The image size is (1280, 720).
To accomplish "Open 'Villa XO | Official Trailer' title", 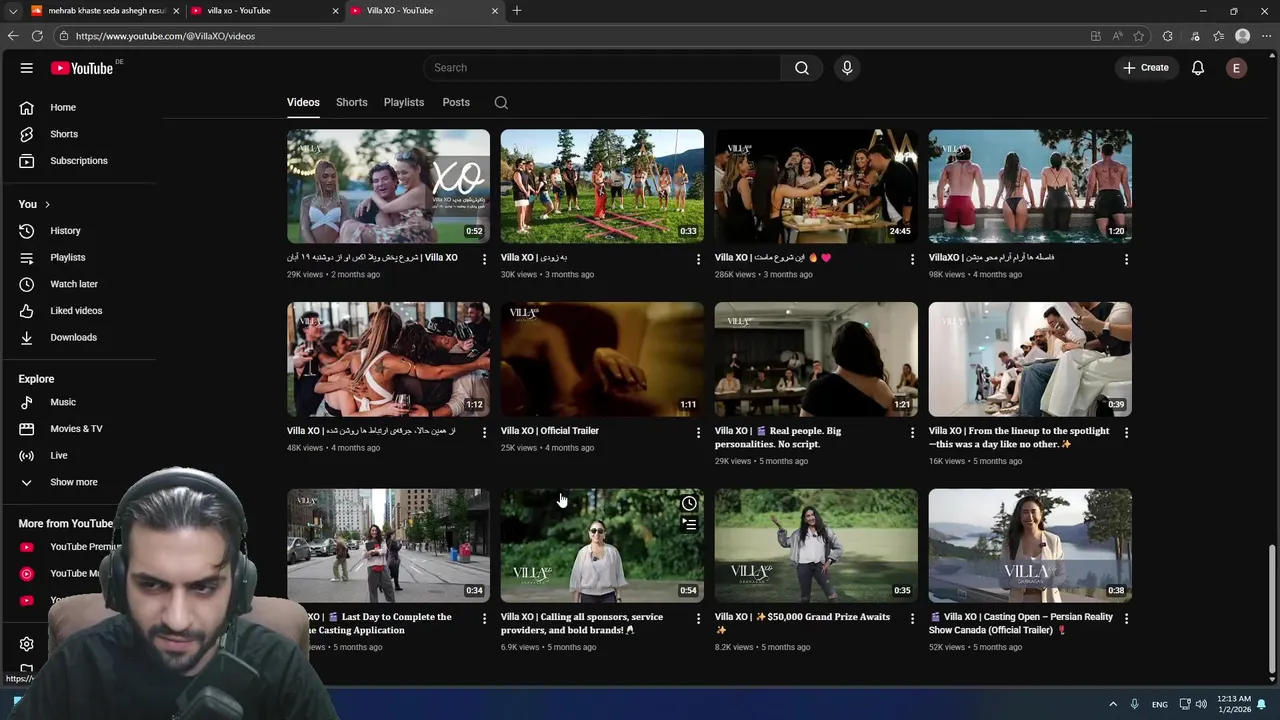I will (x=550, y=431).
